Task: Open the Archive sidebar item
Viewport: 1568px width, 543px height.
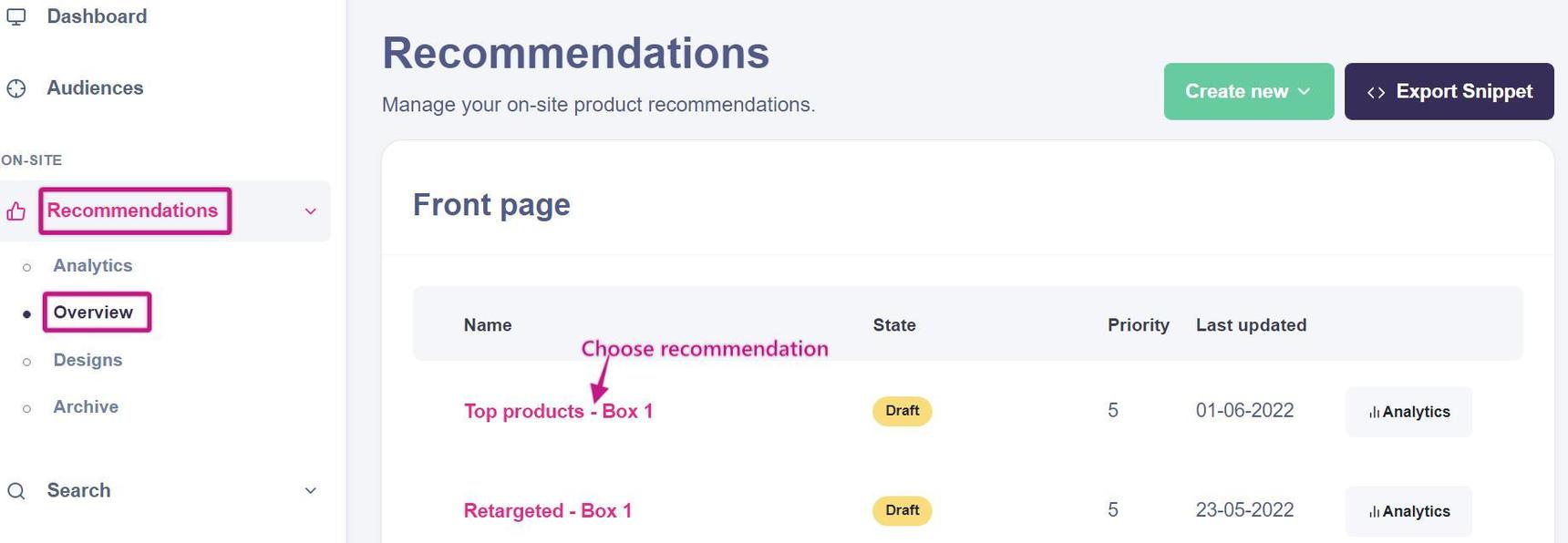Action: click(86, 407)
